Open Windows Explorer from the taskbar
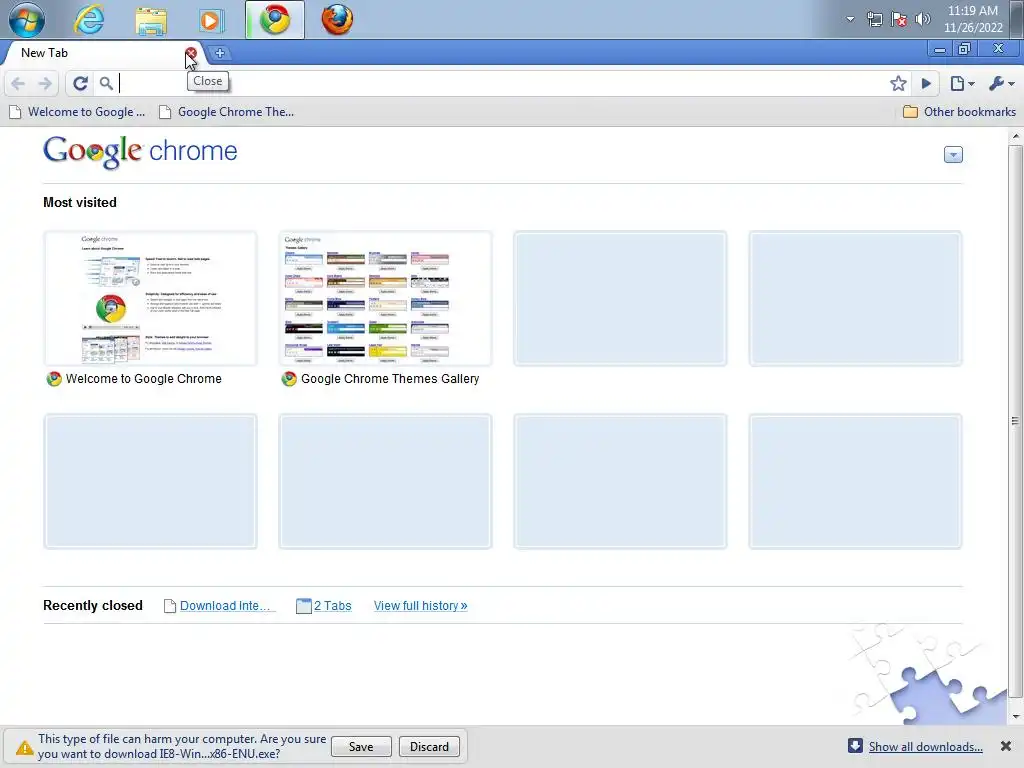 (x=151, y=20)
